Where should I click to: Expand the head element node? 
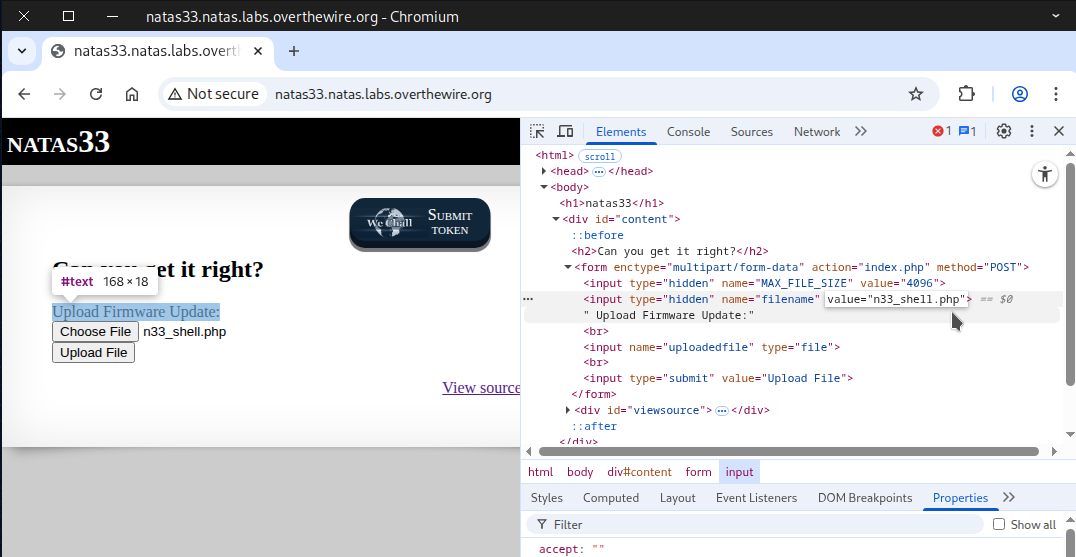pyautogui.click(x=544, y=172)
